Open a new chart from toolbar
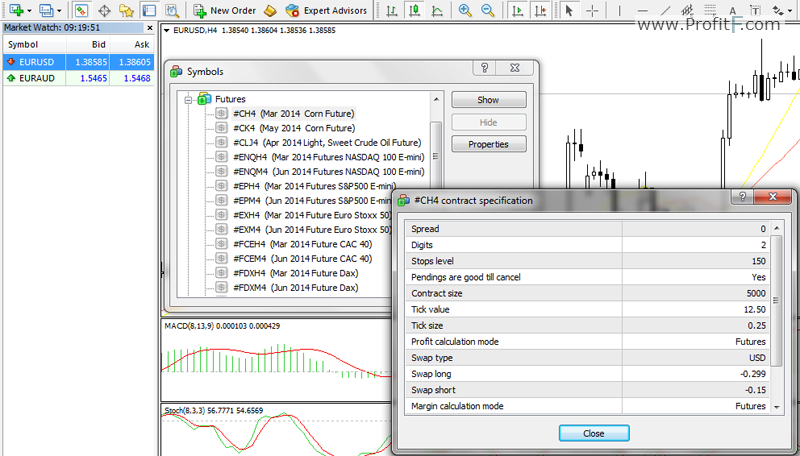 tap(16, 10)
